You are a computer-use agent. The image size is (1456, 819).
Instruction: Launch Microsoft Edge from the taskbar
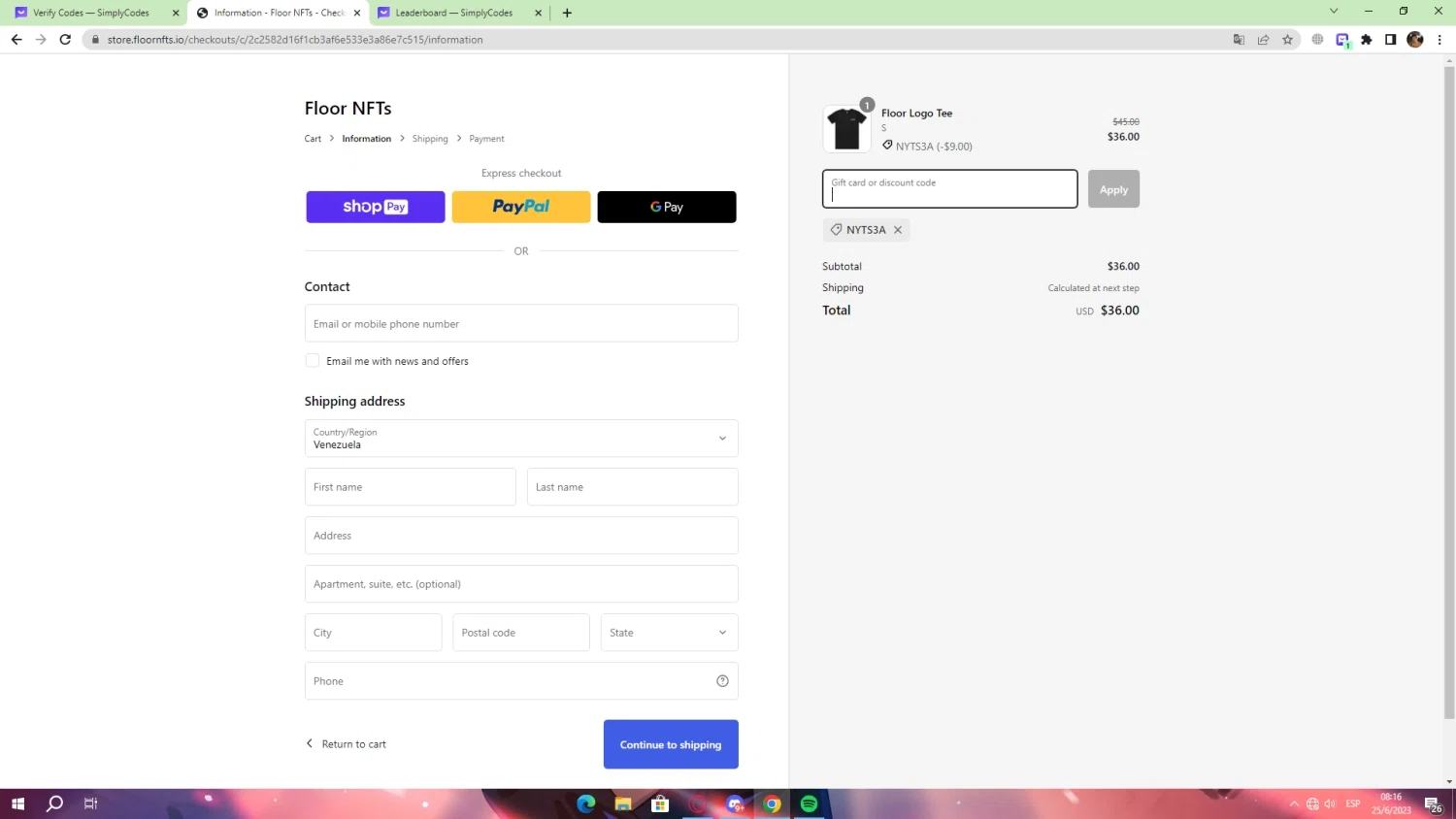[x=586, y=803]
